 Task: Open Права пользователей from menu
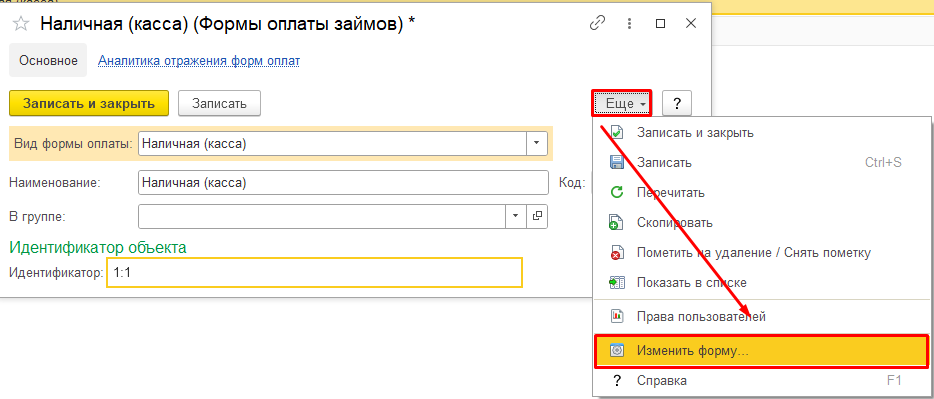coord(762,316)
